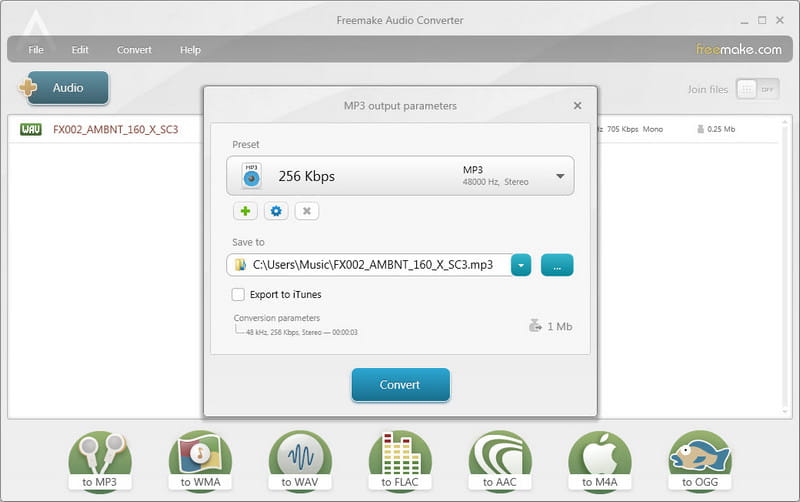
Task: Minimize the Freemake Audio Converter window
Action: click(744, 20)
